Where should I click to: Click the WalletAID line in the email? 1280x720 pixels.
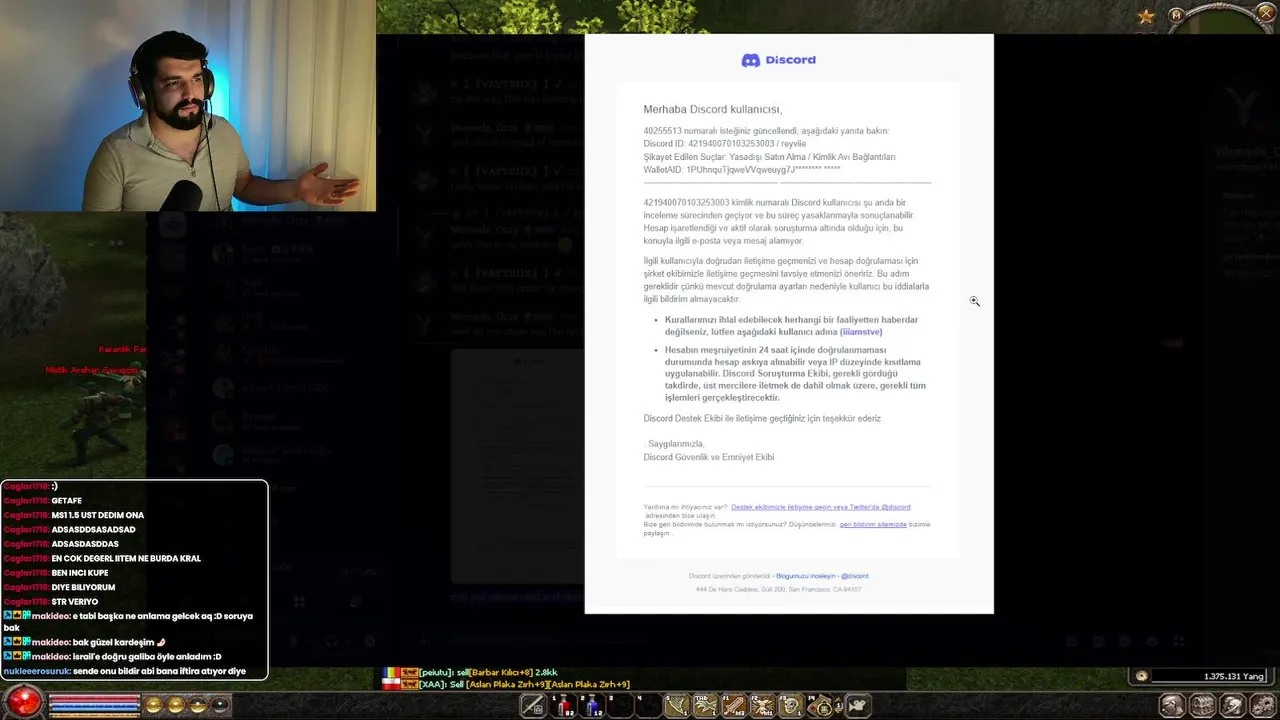[x=742, y=170]
